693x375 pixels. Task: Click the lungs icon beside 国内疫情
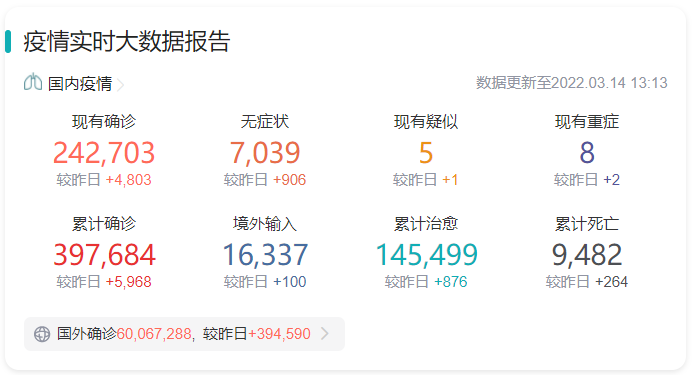point(33,82)
